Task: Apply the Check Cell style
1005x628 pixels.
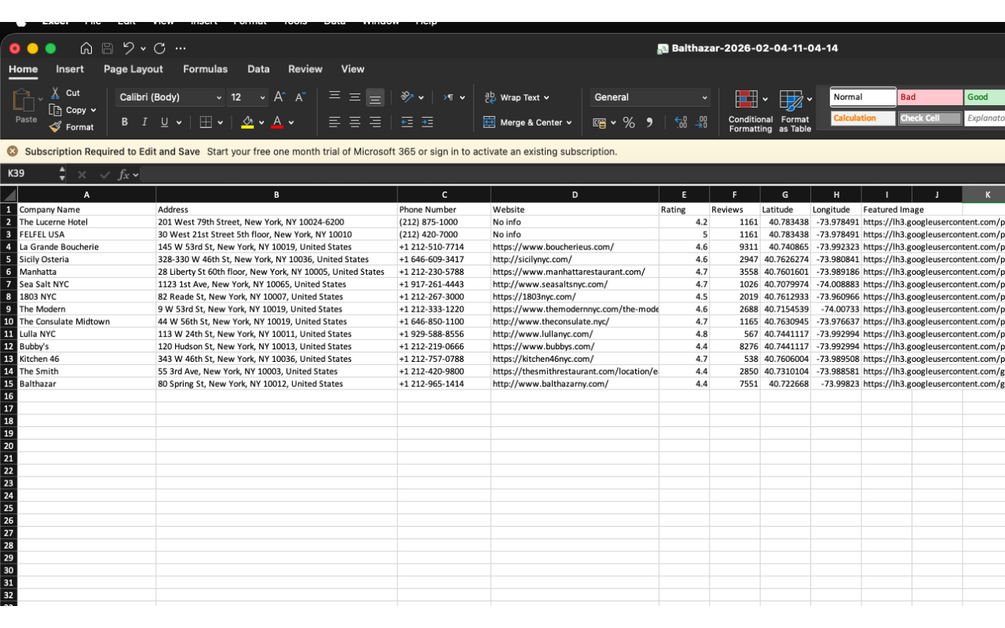Action: [929, 119]
